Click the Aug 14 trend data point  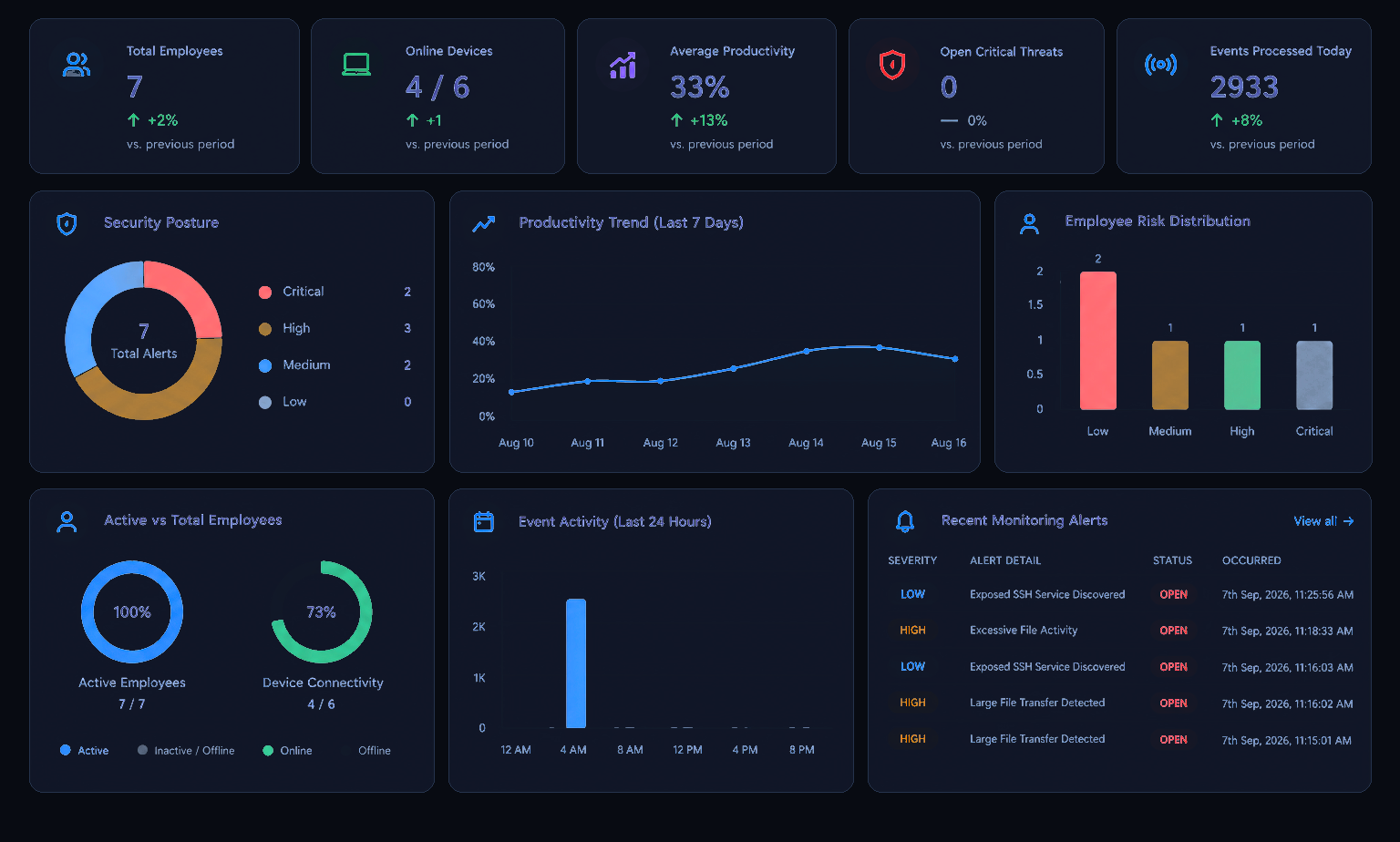coord(807,351)
